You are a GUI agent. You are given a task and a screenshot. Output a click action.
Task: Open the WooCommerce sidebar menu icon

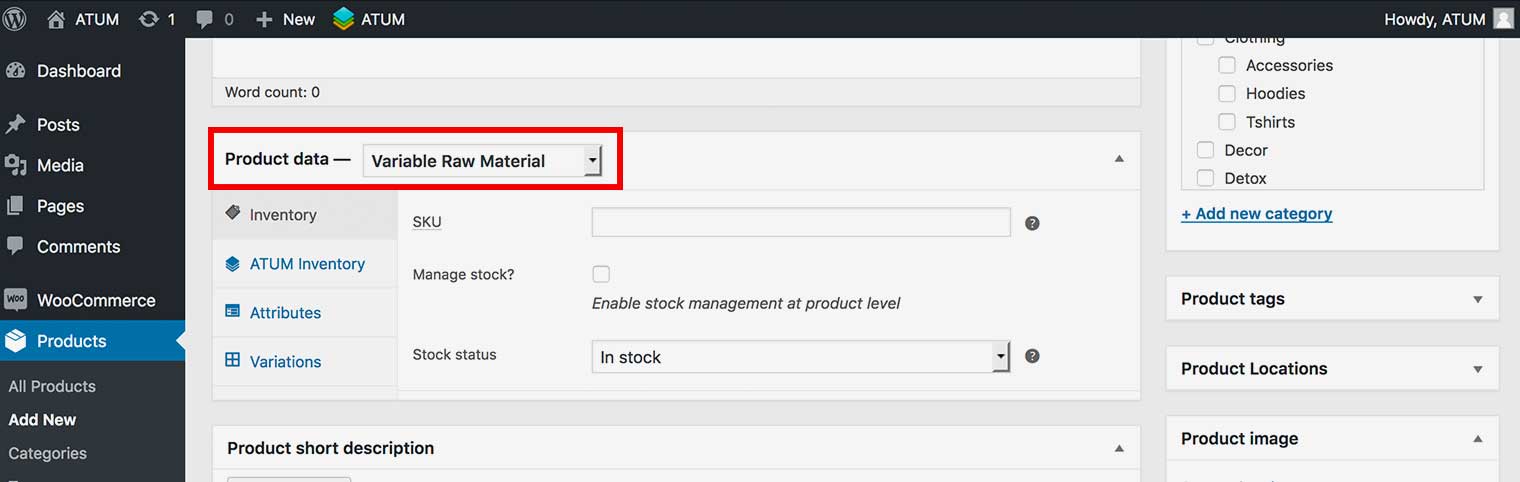pyautogui.click(x=16, y=300)
